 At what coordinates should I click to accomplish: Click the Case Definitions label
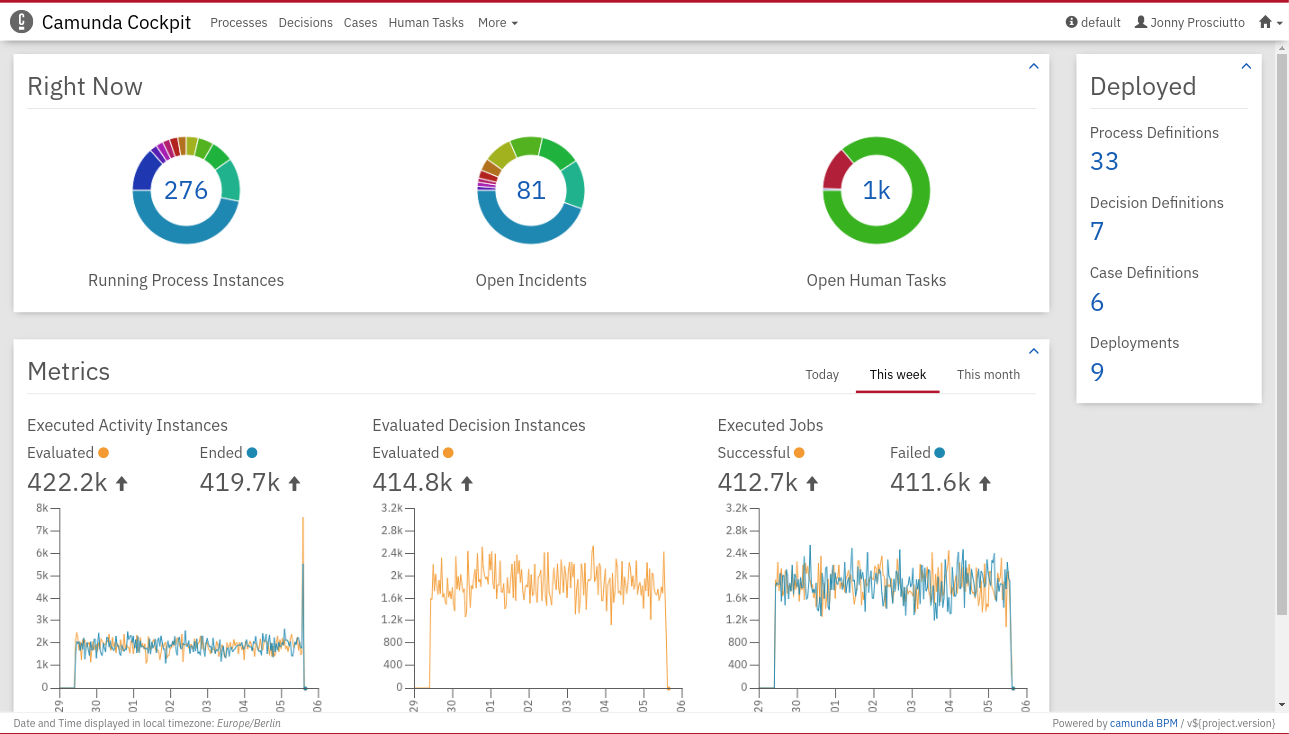click(1144, 272)
